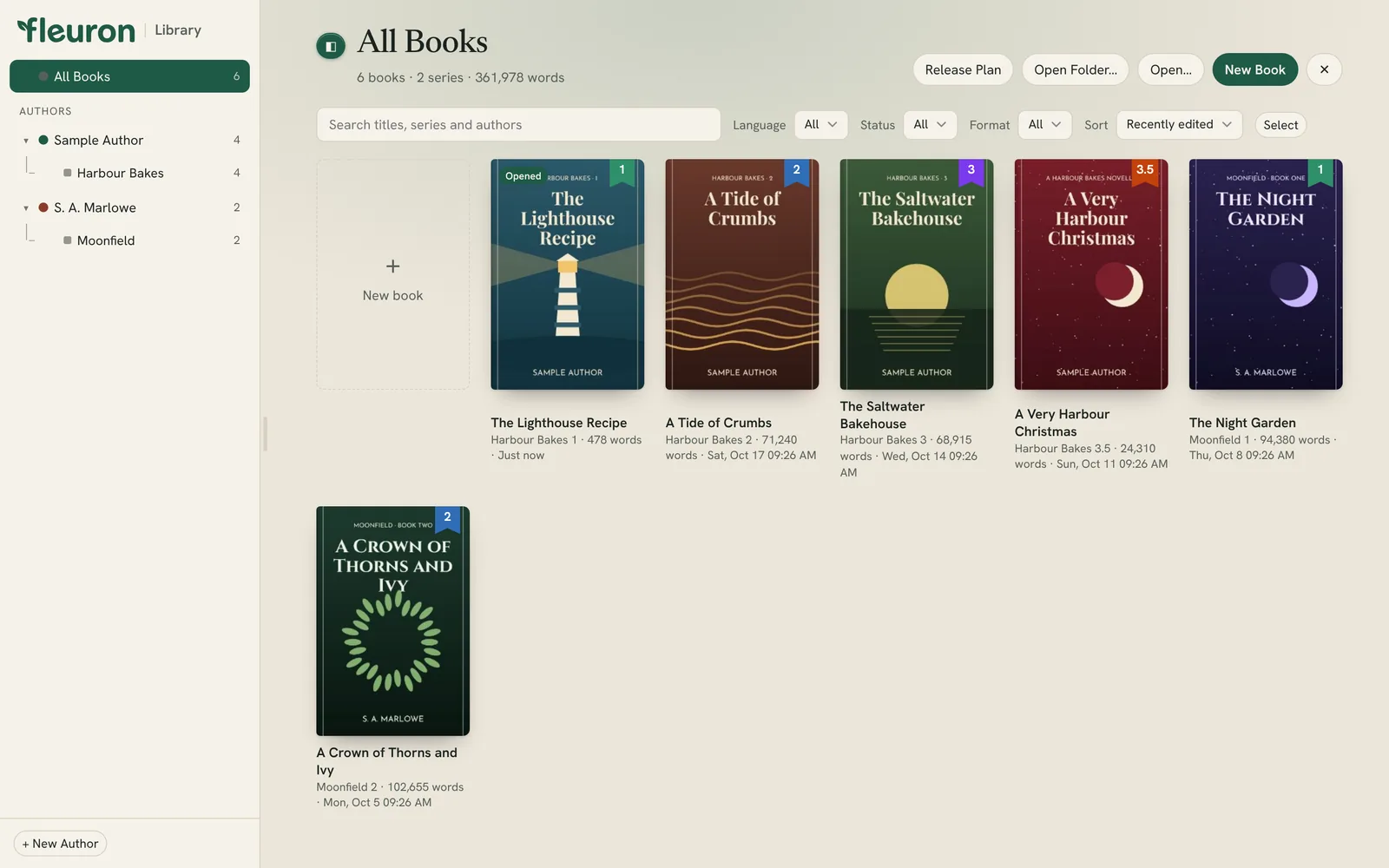Close the library with the X button
This screenshot has width=1389, height=868.
coord(1324,69)
